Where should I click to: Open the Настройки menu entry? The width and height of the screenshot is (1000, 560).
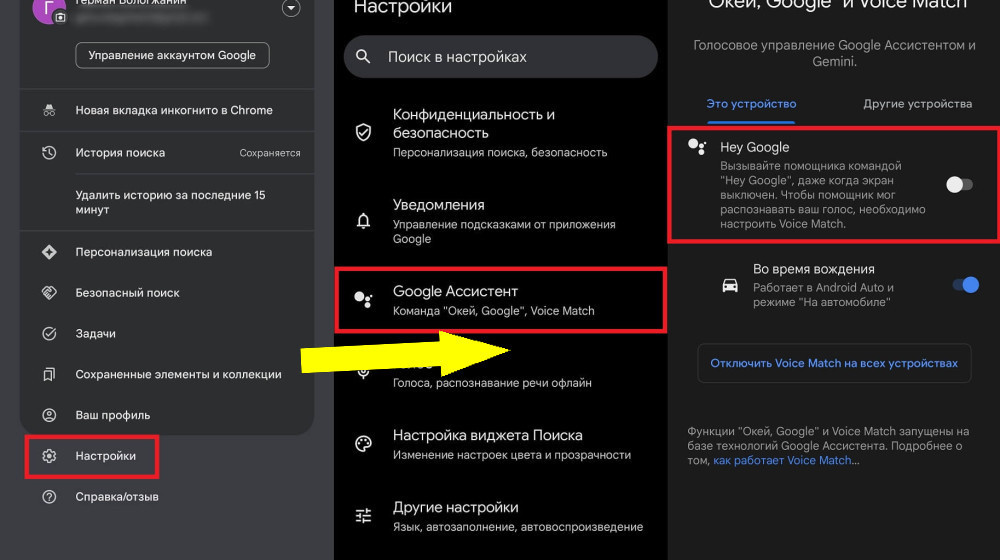click(x=92, y=456)
